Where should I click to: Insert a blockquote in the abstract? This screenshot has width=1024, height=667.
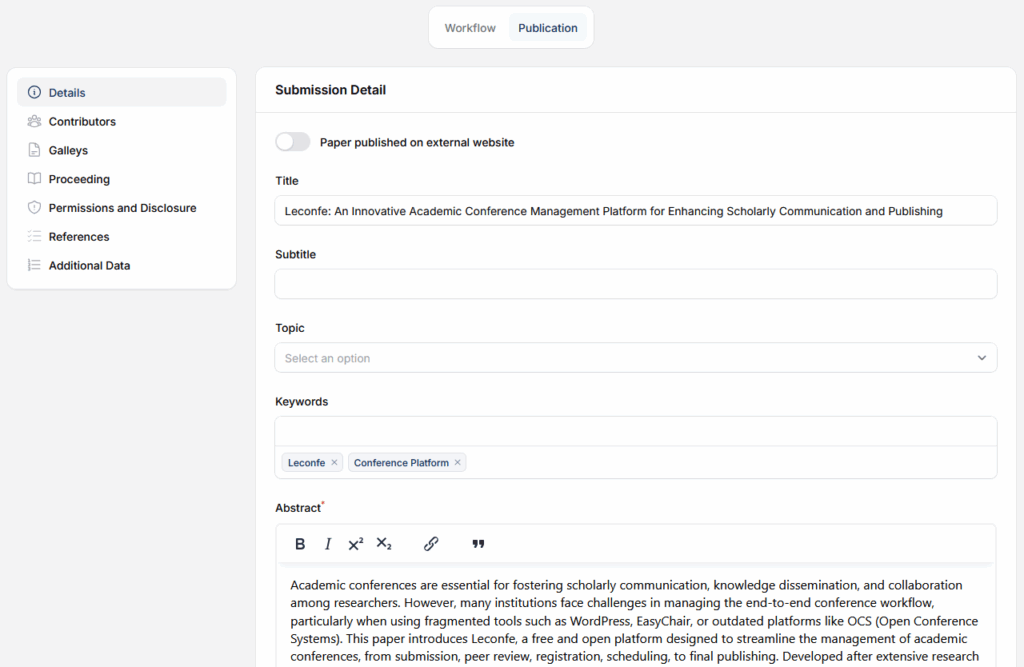click(478, 544)
